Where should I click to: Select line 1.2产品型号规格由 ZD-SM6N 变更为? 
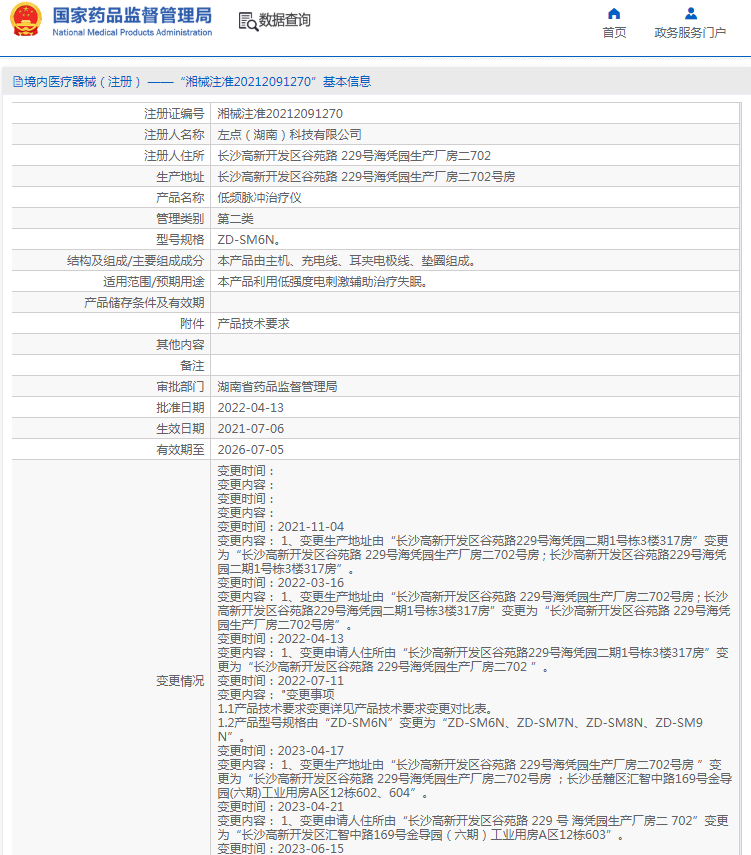[x=460, y=730]
